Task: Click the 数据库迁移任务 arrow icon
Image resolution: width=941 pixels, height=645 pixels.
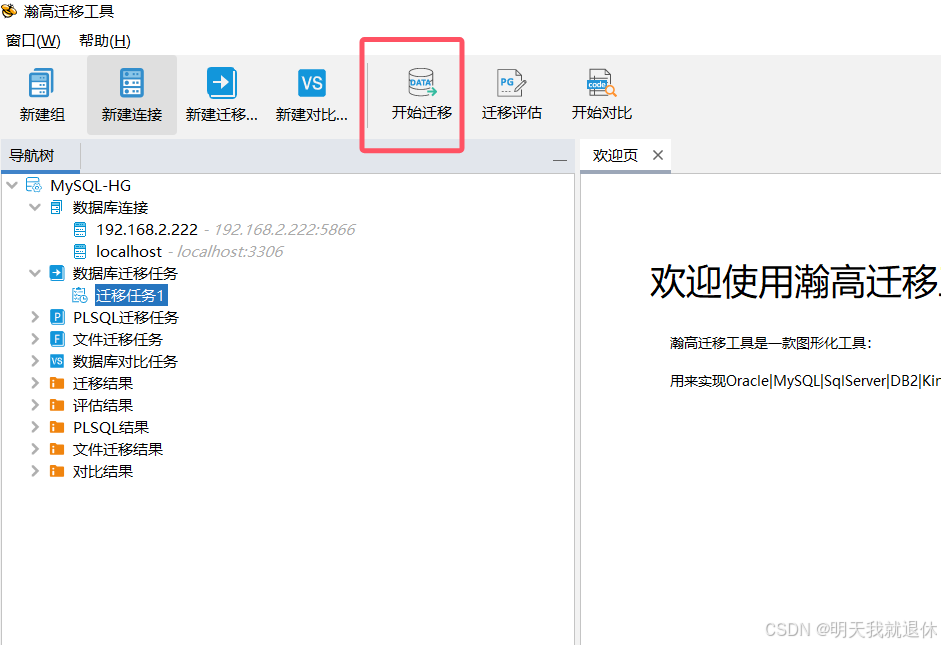Action: pyautogui.click(x=56, y=274)
